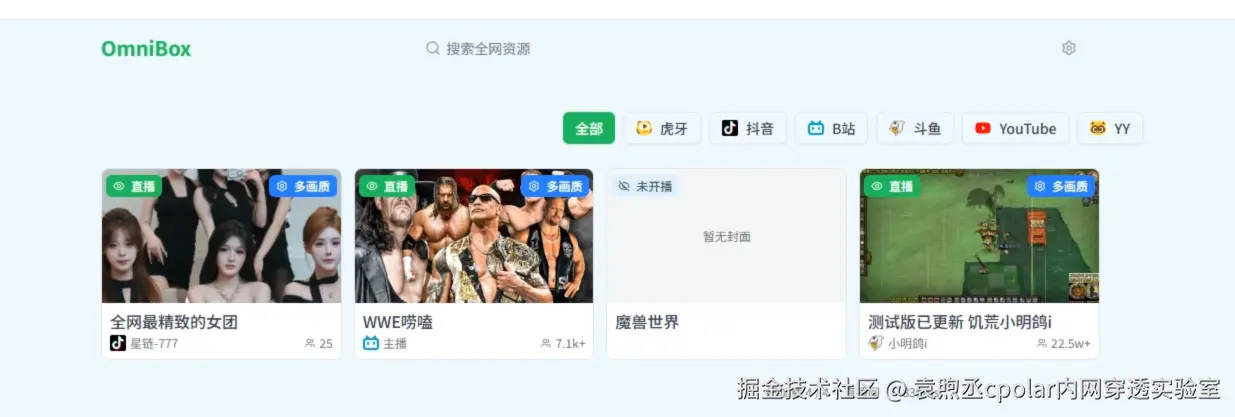Choose the YY platform filter
Viewport: 1235px width, 417px height.
(1110, 128)
